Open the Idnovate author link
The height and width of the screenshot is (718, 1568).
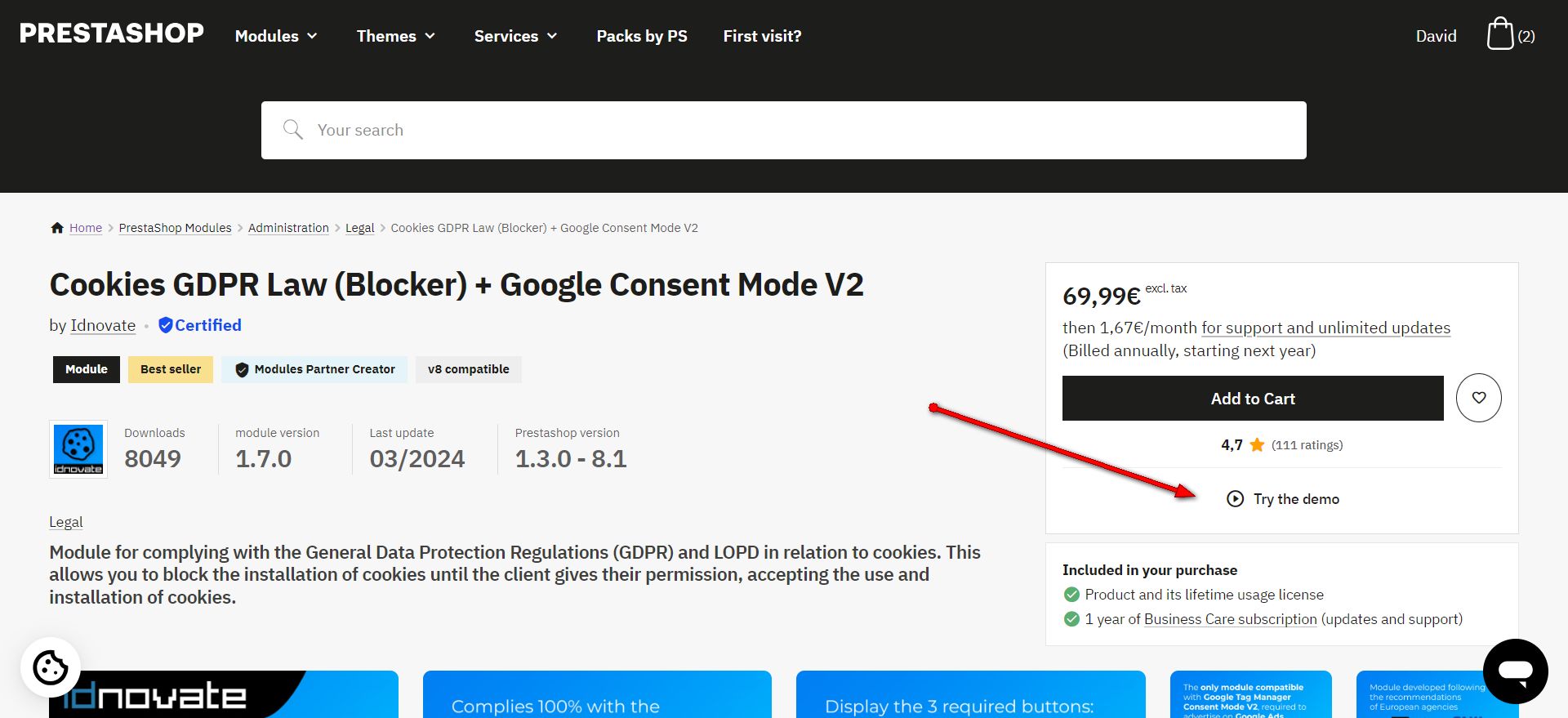(103, 325)
